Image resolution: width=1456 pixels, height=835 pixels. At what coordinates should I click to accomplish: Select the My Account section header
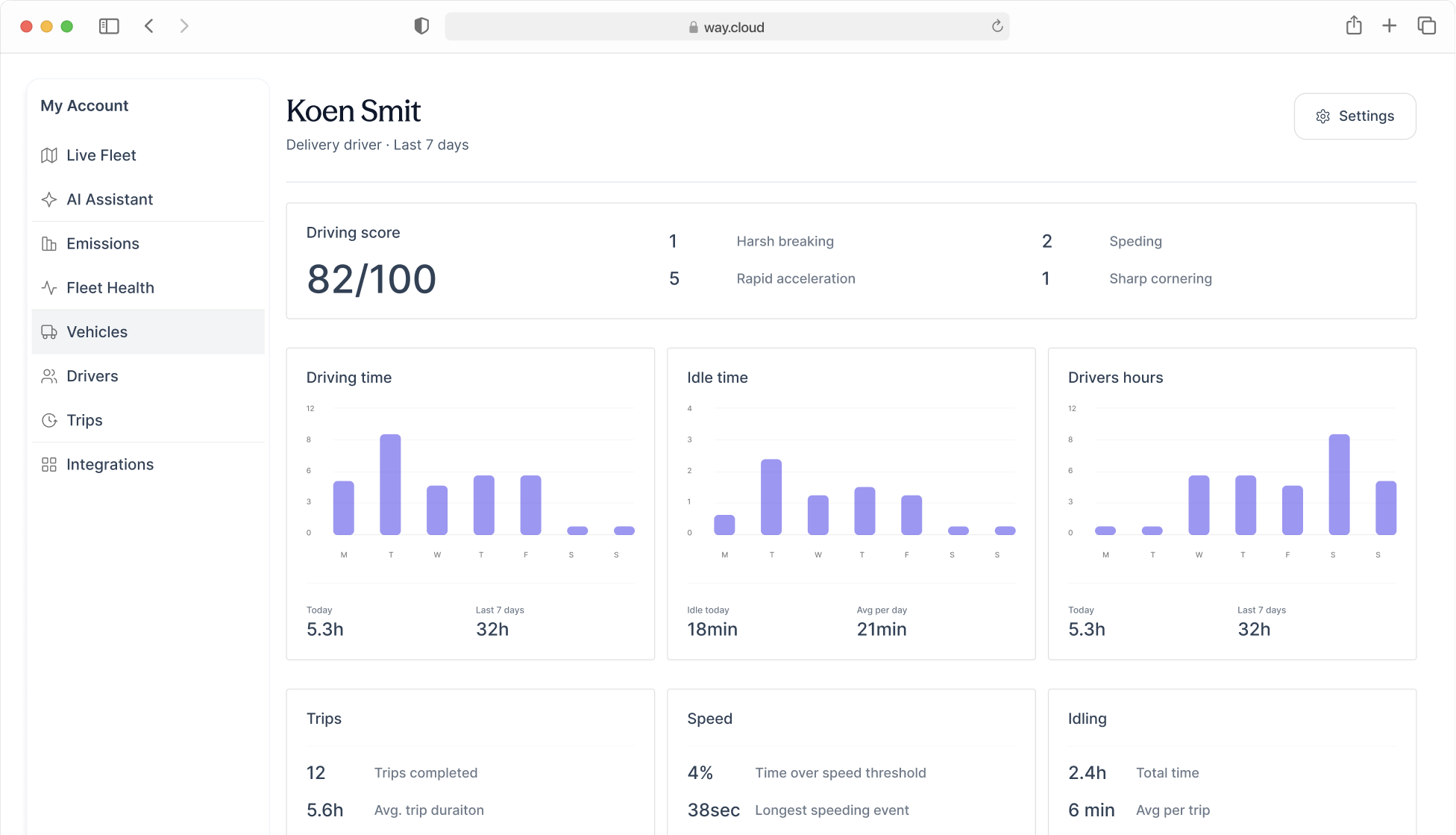[84, 105]
